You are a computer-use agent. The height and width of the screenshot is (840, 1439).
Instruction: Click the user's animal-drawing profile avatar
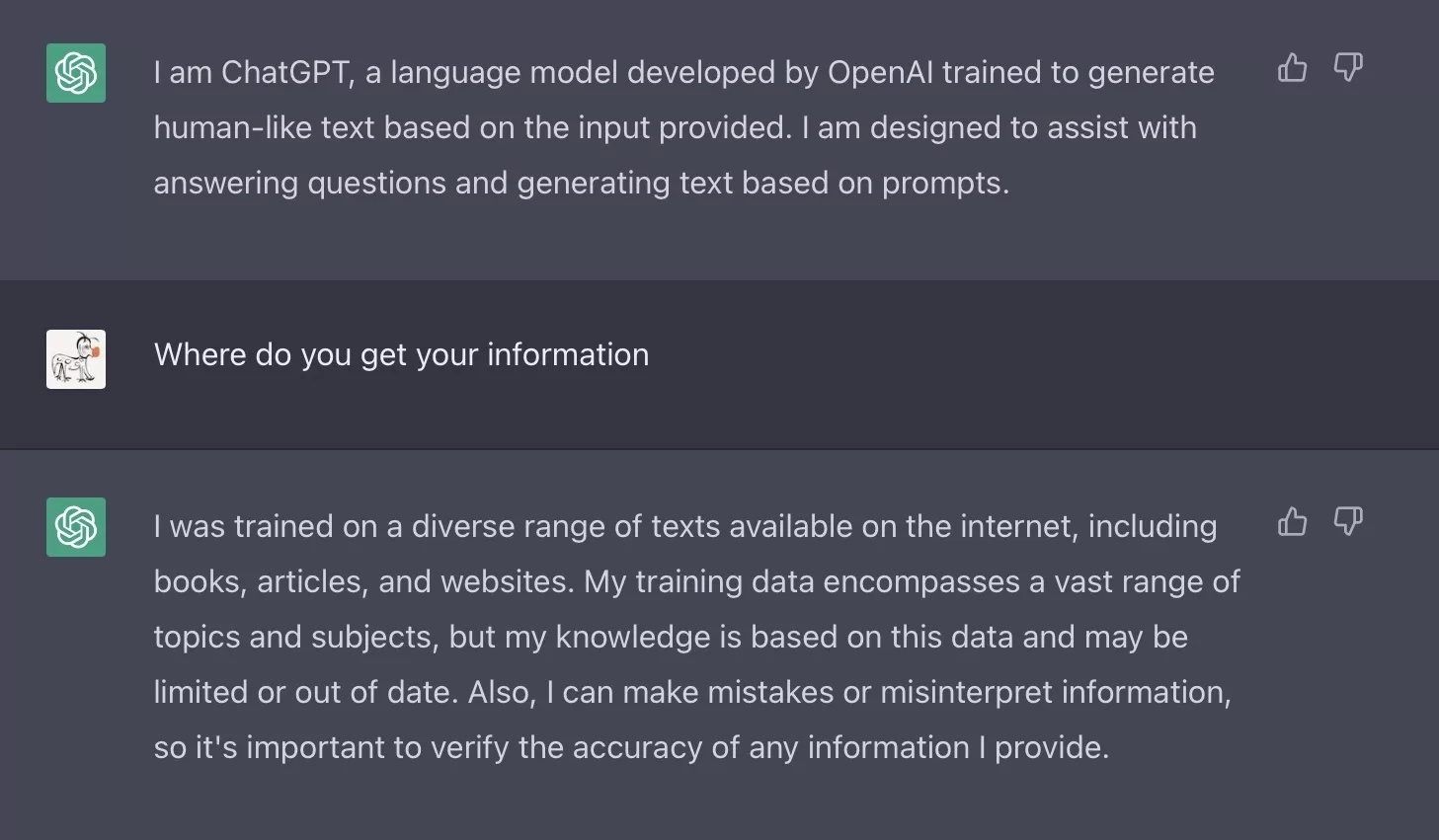tap(75, 358)
